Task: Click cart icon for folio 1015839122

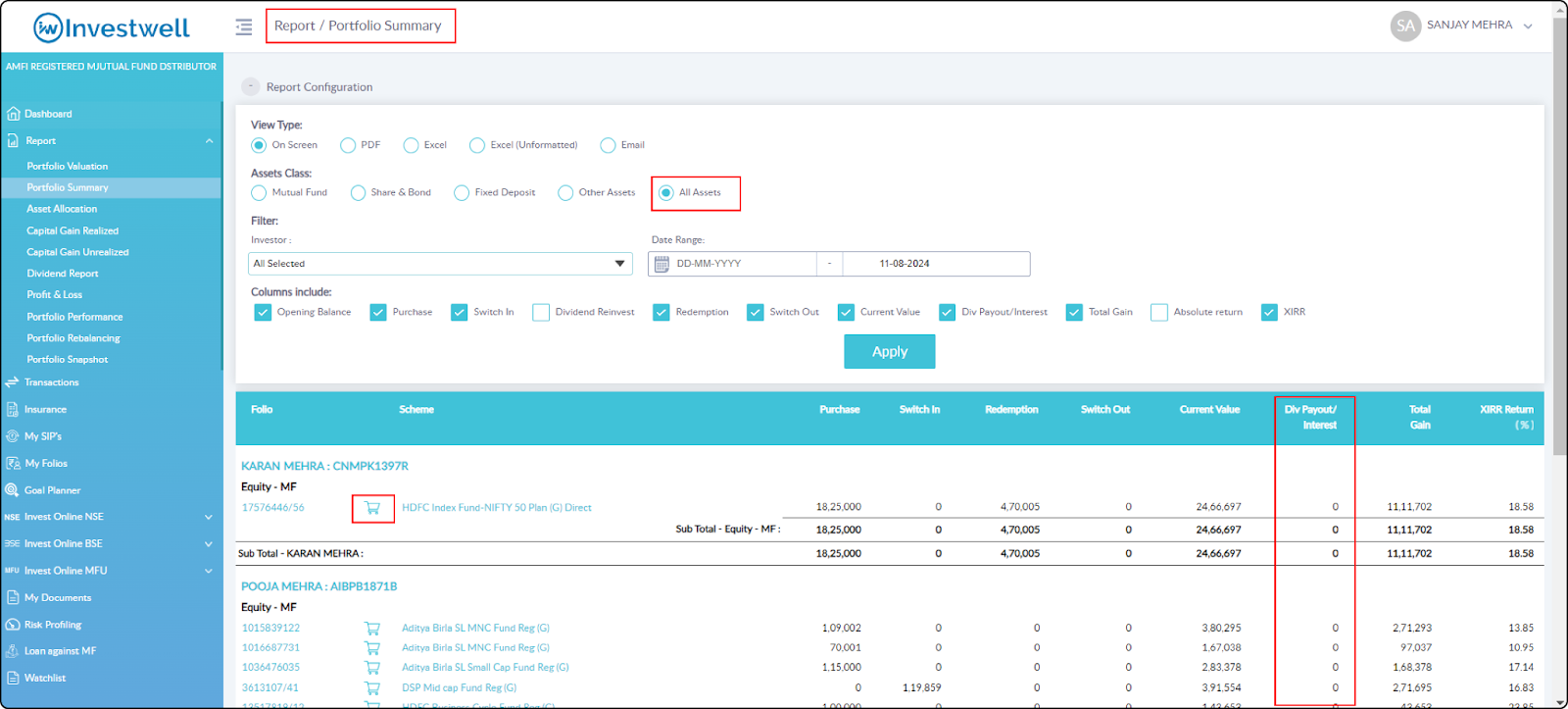Action: [x=372, y=629]
